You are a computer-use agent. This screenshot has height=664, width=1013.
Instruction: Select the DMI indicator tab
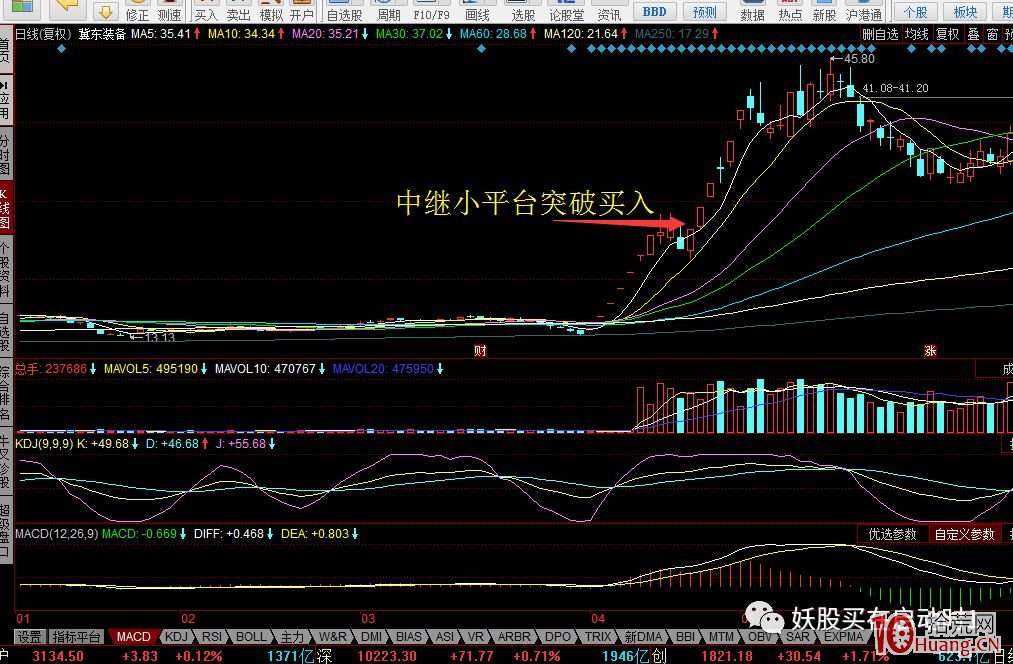coord(371,637)
